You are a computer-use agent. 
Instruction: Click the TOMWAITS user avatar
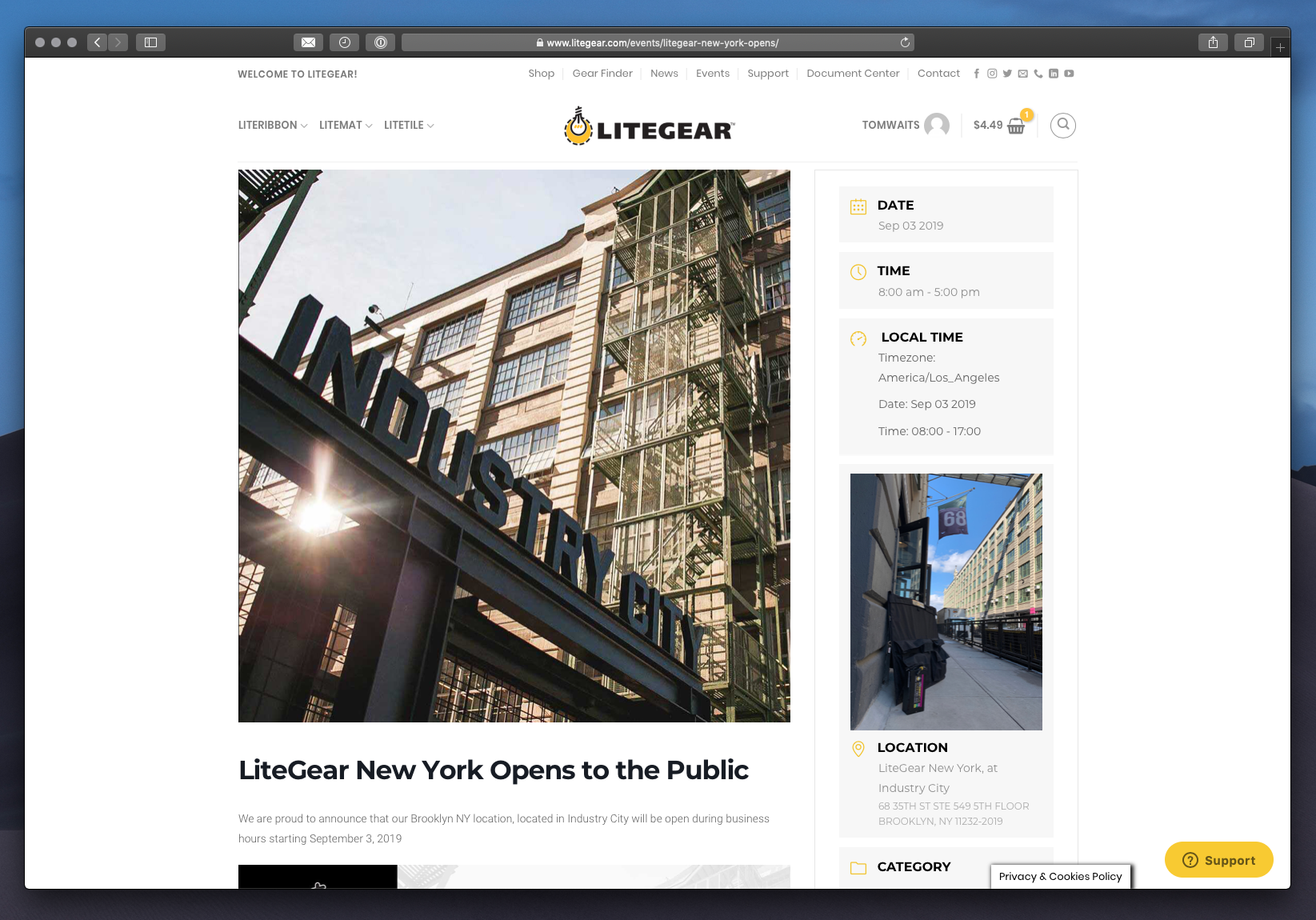937,125
